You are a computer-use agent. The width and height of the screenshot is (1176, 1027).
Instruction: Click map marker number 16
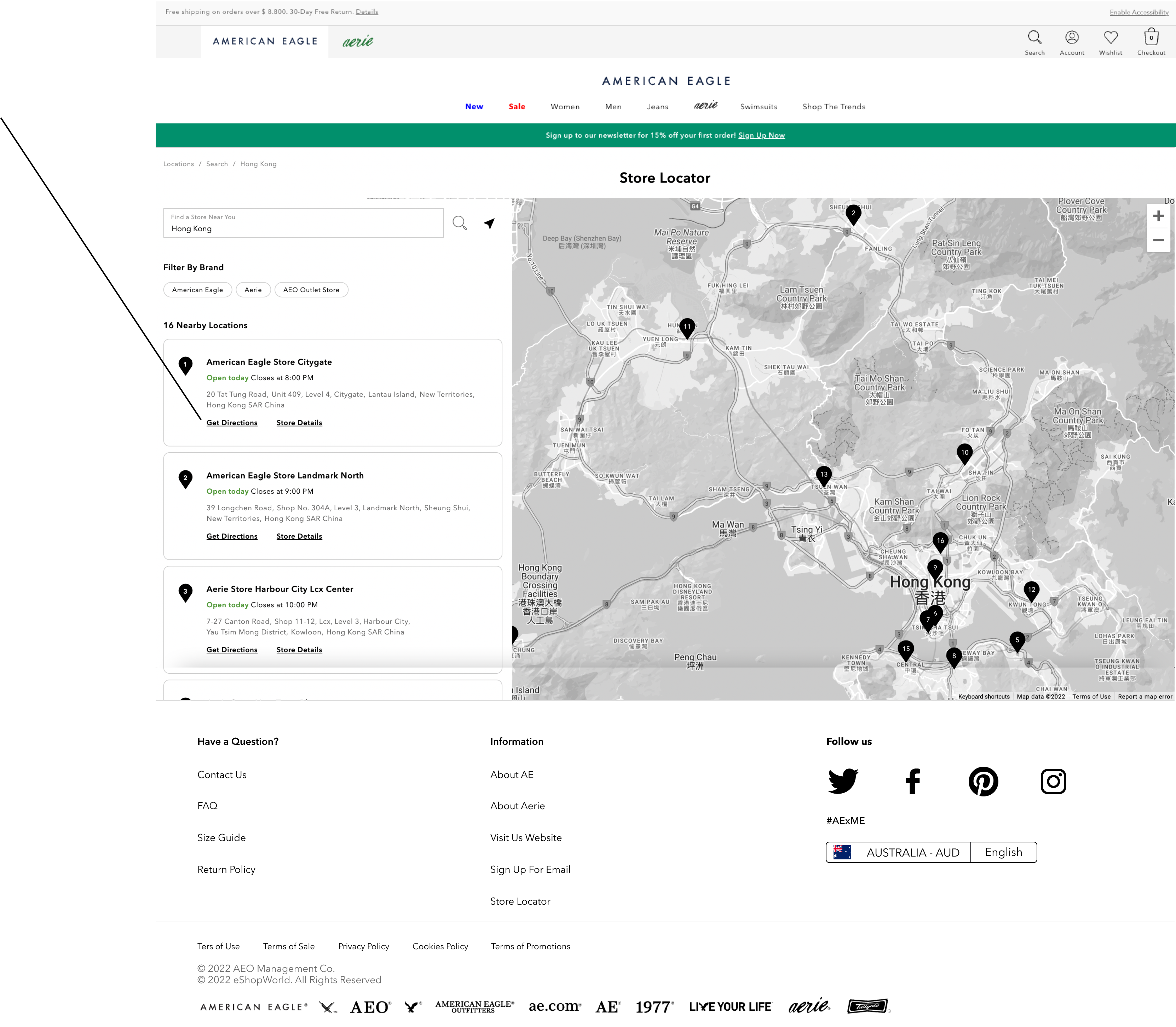(940, 542)
